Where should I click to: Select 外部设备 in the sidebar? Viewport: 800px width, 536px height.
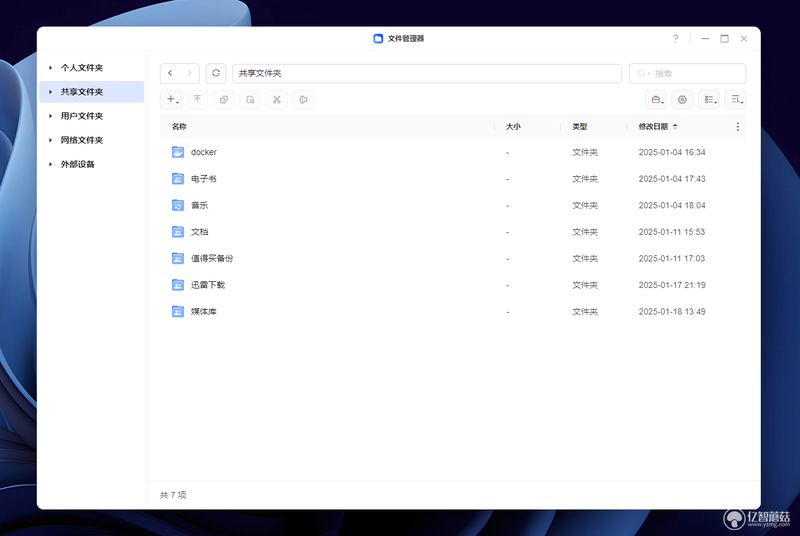pos(78,164)
